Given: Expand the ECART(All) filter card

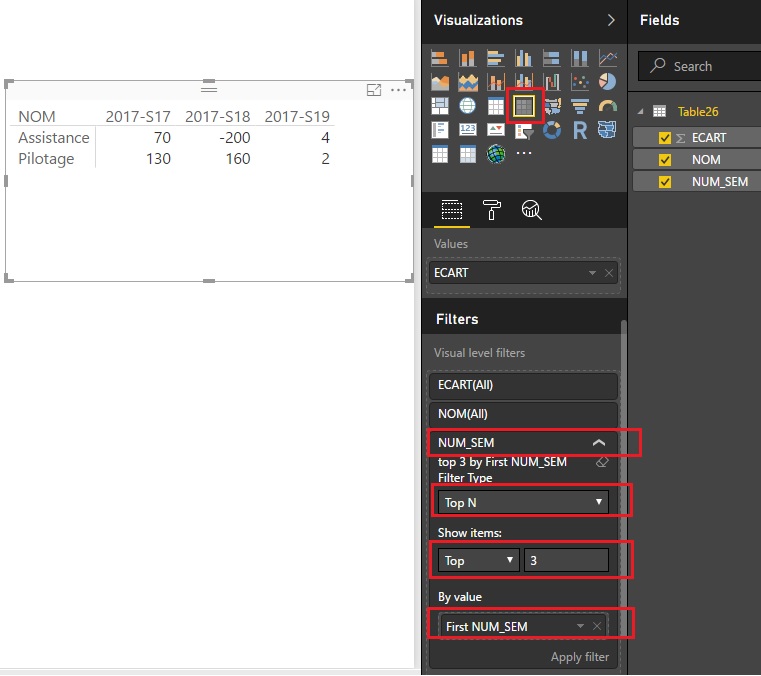Looking at the screenshot, I should coord(523,385).
